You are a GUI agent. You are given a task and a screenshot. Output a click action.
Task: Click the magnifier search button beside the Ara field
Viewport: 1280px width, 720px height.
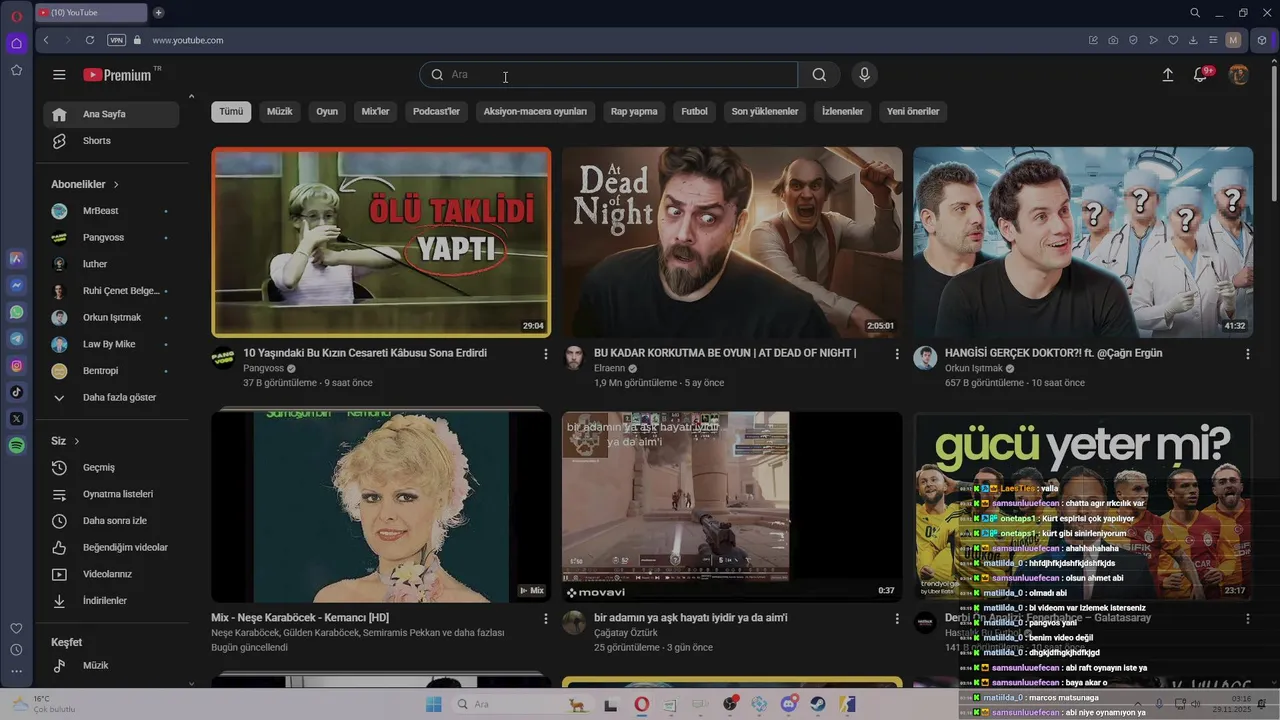click(819, 75)
